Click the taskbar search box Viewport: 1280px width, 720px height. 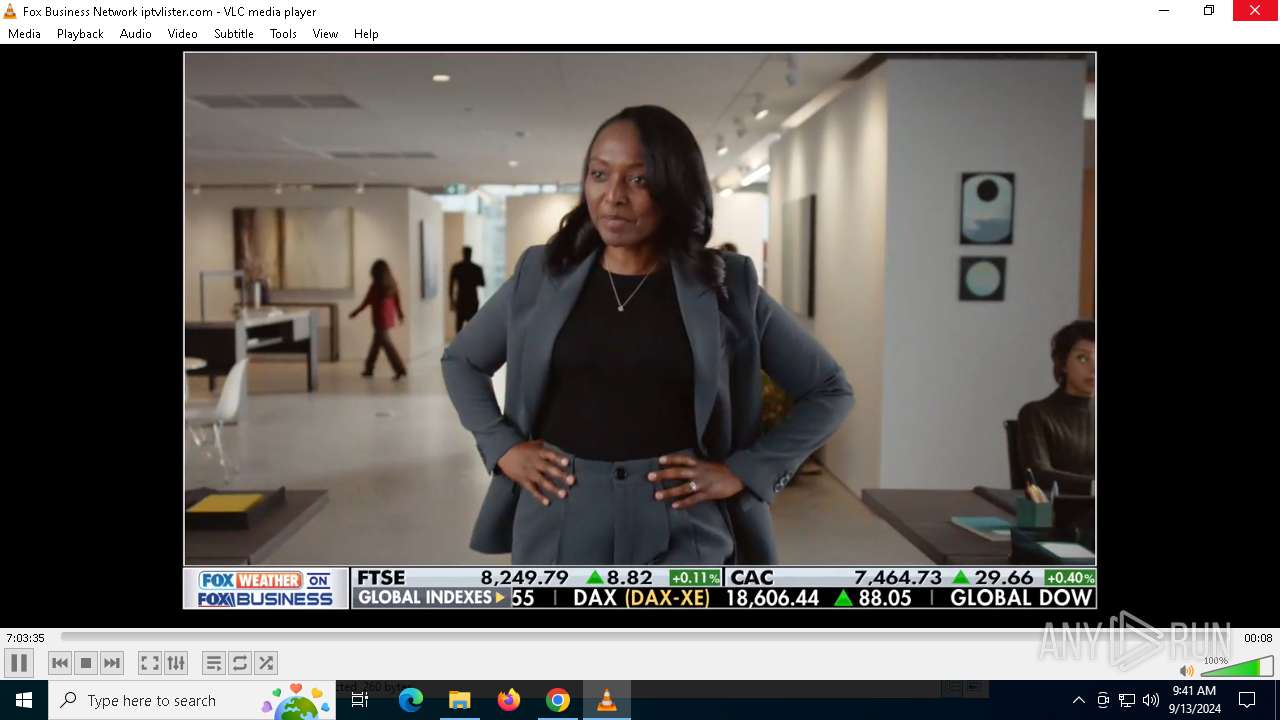click(x=192, y=700)
